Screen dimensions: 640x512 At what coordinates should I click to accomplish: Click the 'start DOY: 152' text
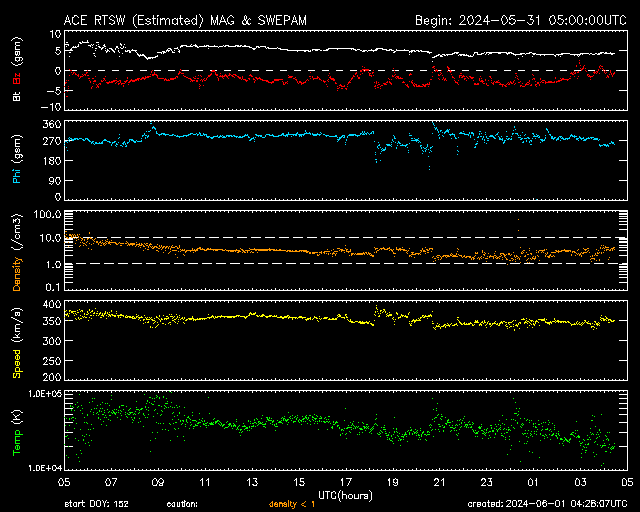98,504
